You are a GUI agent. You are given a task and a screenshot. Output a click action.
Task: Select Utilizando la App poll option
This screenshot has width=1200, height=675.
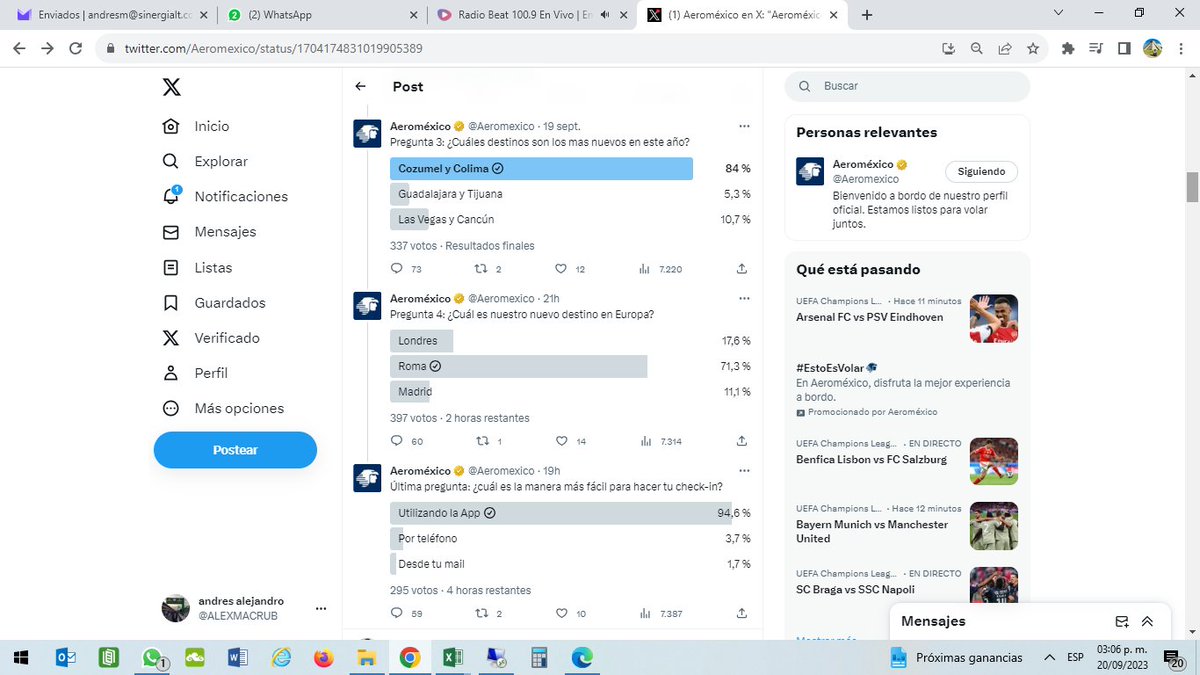pos(570,513)
